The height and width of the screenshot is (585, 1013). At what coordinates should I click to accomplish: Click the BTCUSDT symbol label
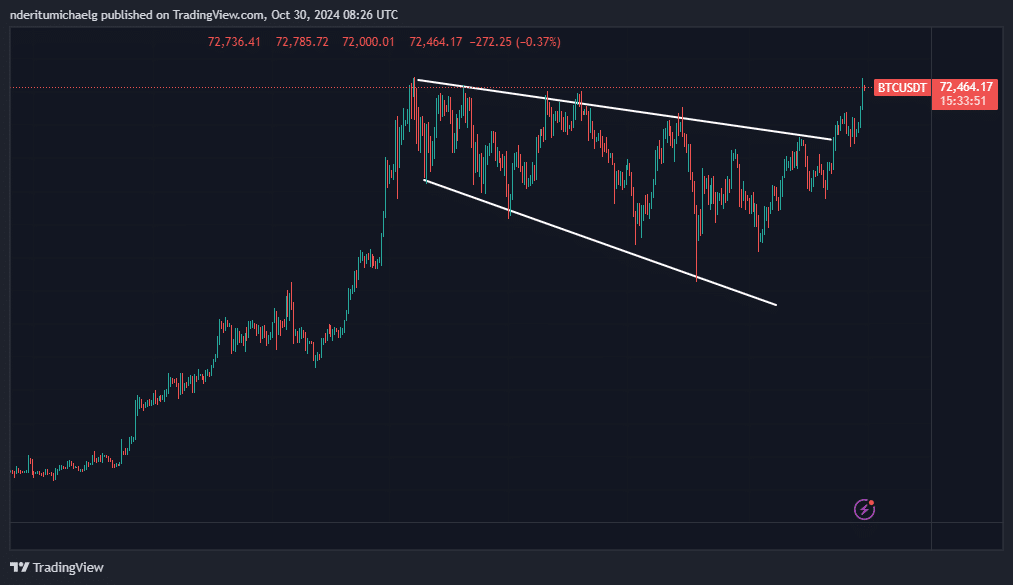902,88
